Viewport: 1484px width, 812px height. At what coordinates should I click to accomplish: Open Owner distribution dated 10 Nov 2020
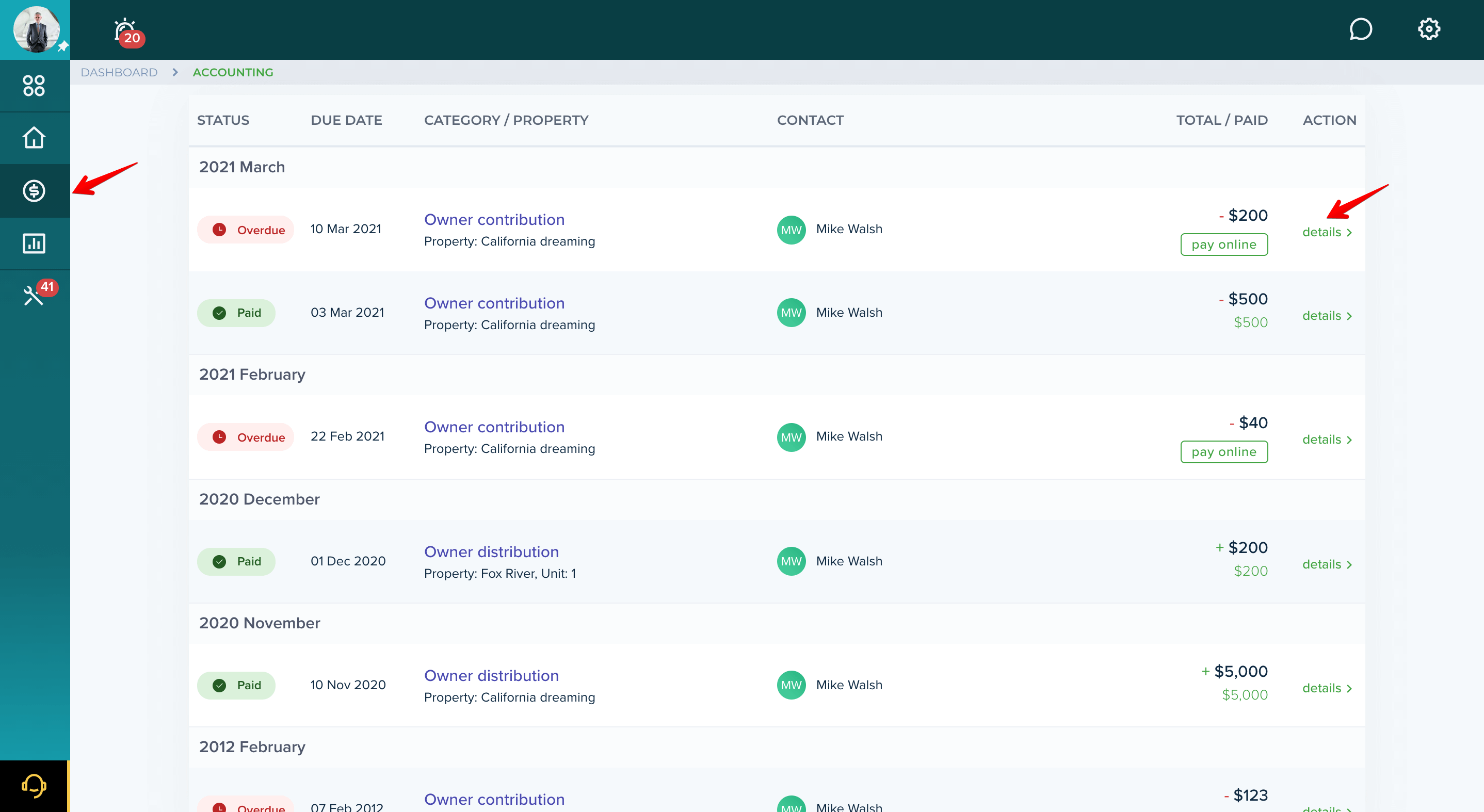pos(491,675)
